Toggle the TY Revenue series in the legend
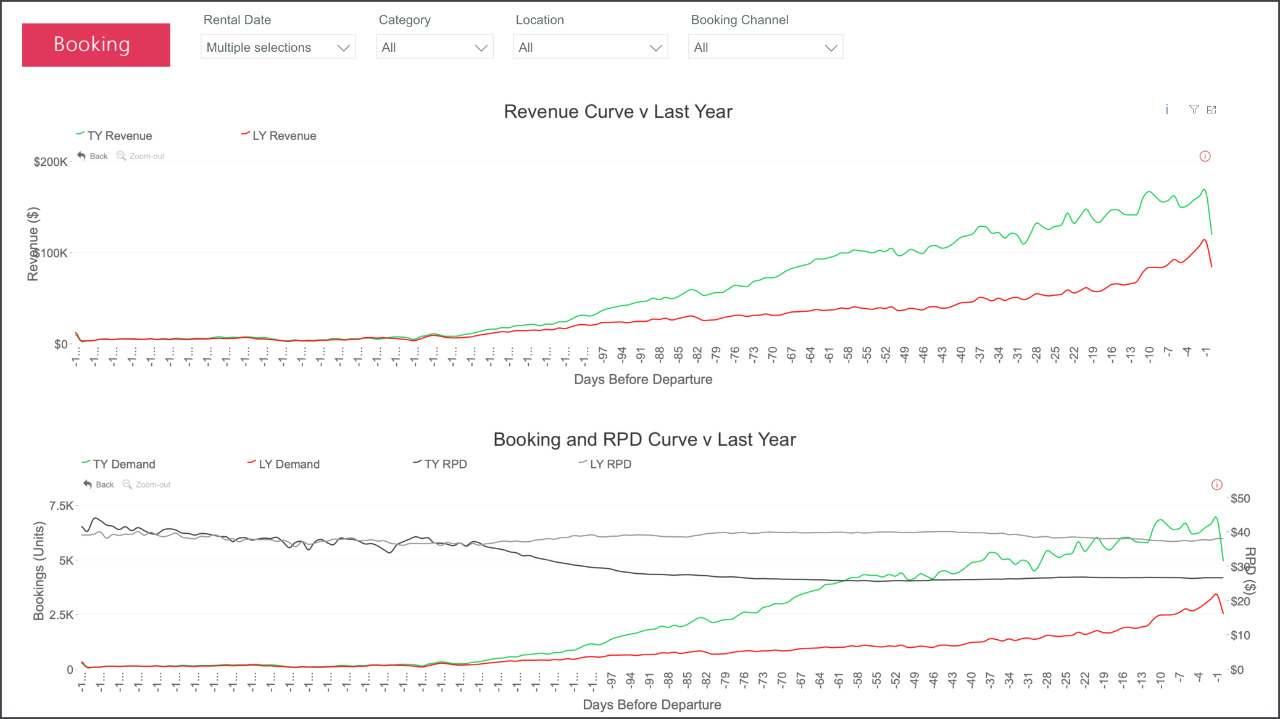Viewport: 1280px width, 719px height. click(x=113, y=135)
